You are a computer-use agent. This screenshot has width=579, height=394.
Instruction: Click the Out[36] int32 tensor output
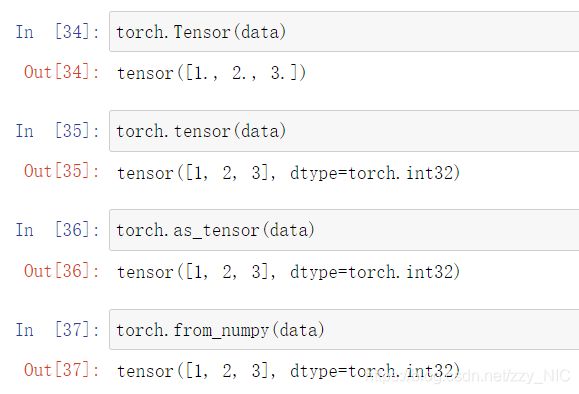pos(288,272)
